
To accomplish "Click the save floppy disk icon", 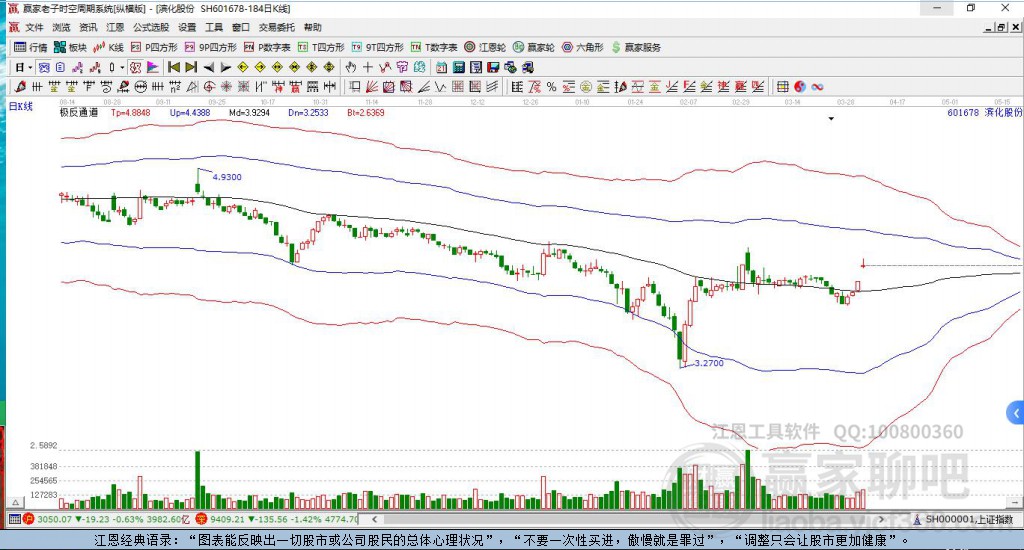I will [x=493, y=67].
